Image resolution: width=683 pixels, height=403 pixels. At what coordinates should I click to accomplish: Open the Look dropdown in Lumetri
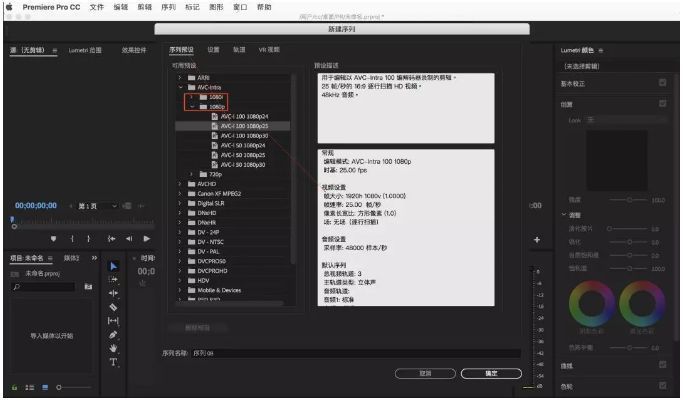pyautogui.click(x=625, y=120)
